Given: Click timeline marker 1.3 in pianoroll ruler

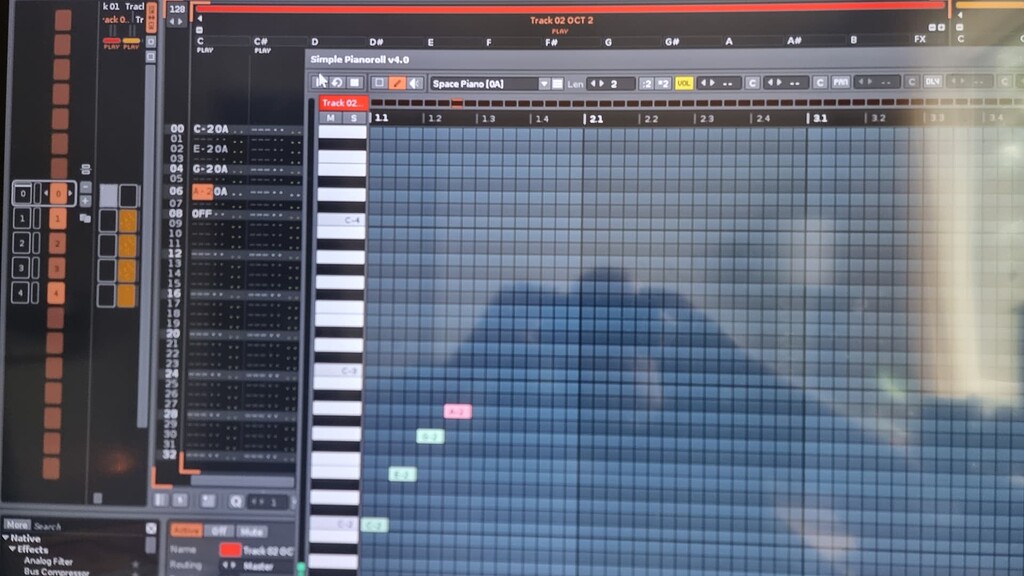Looking at the screenshot, I should tap(488, 119).
